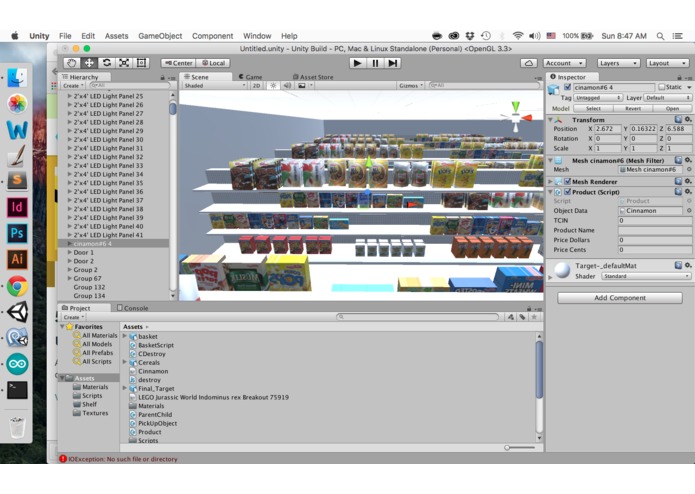This screenshot has height=494, width=695.
Task: Select the Hand tool in Unity toolbar
Action: coord(72,63)
